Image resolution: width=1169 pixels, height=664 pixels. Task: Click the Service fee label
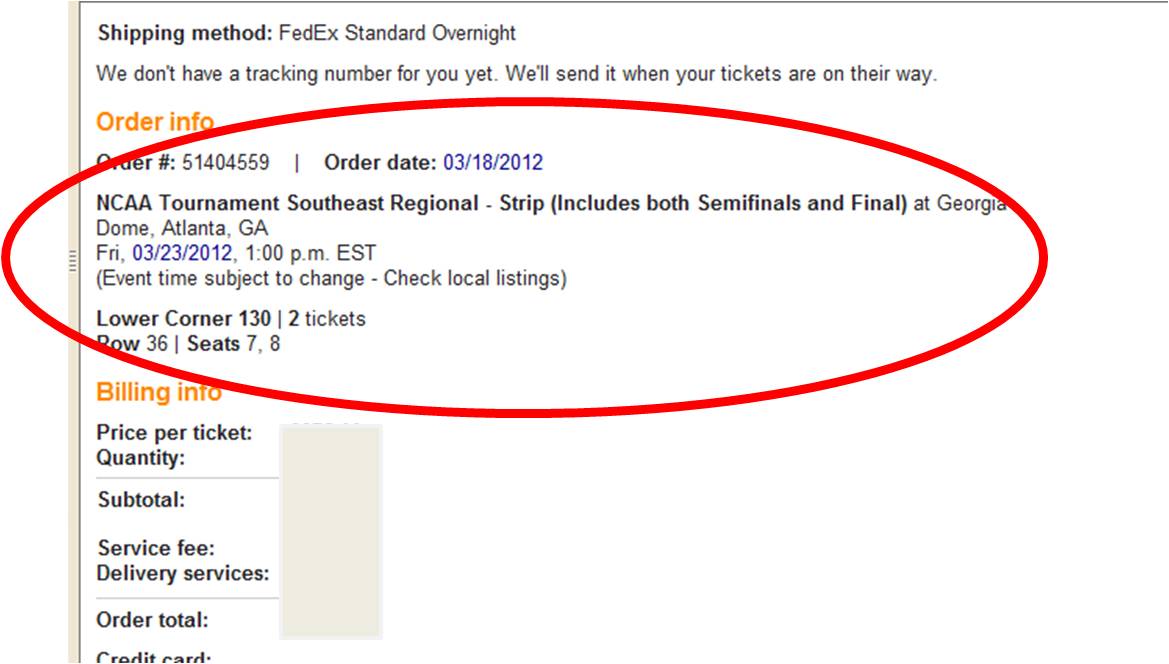tap(157, 548)
